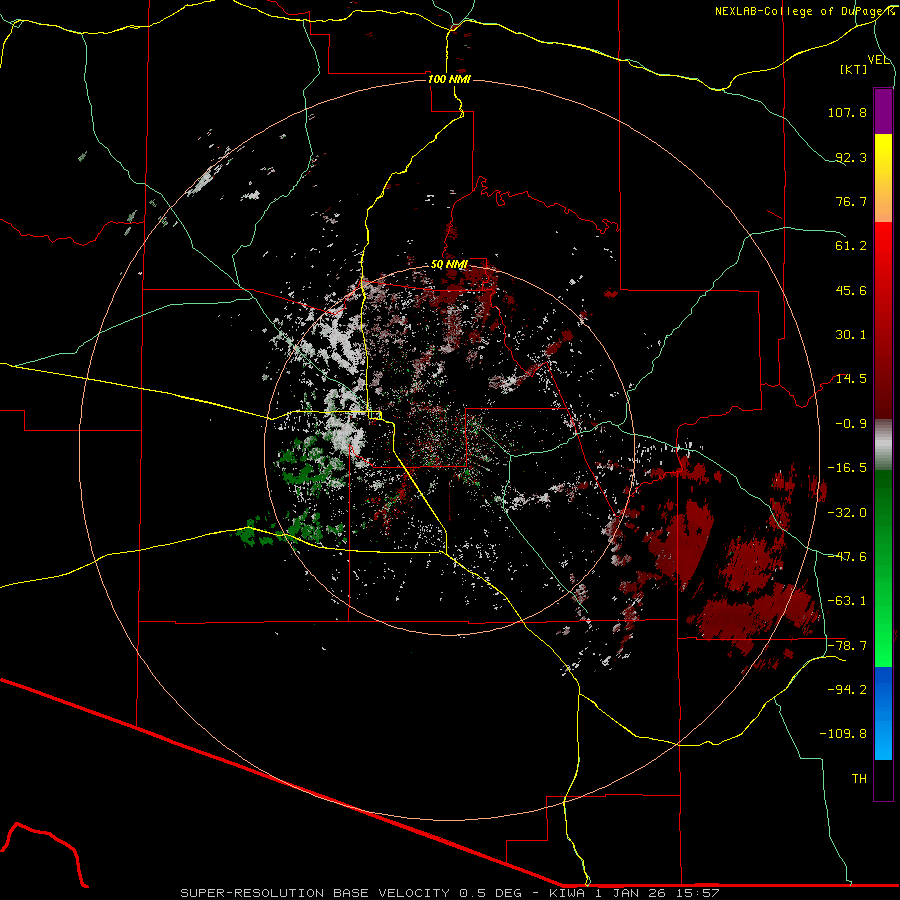The image size is (900, 900).
Task: Click the -0.9 value on velocity scale
Action: [851, 424]
